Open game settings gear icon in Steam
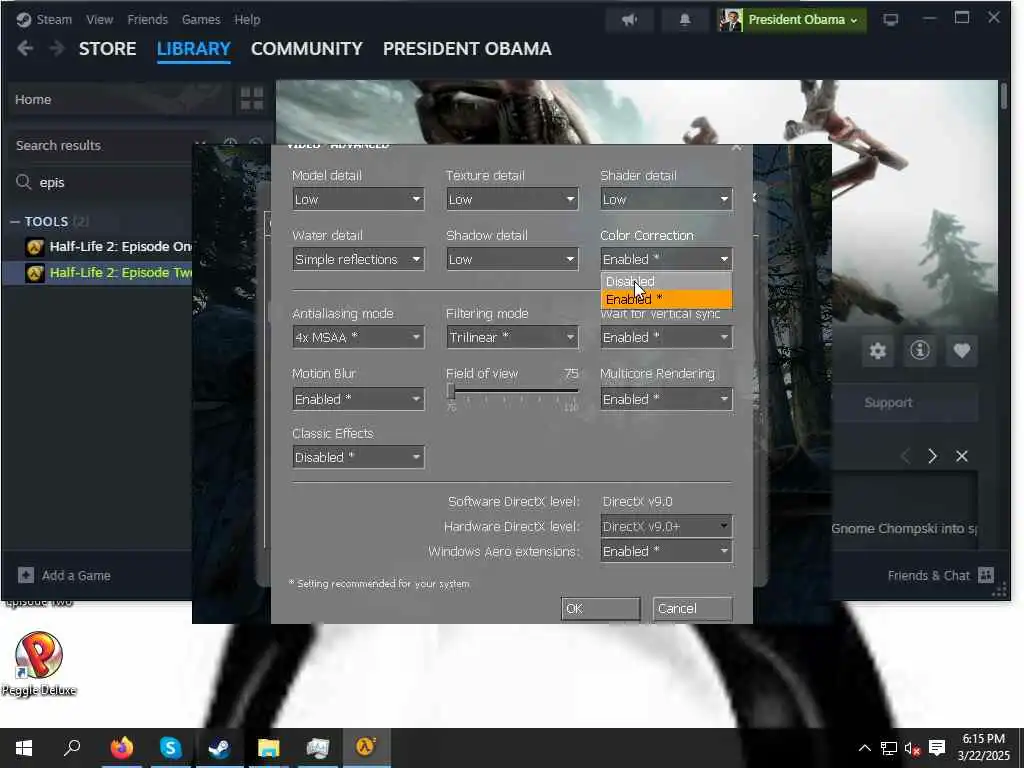Image resolution: width=1024 pixels, height=768 pixels. point(878,351)
